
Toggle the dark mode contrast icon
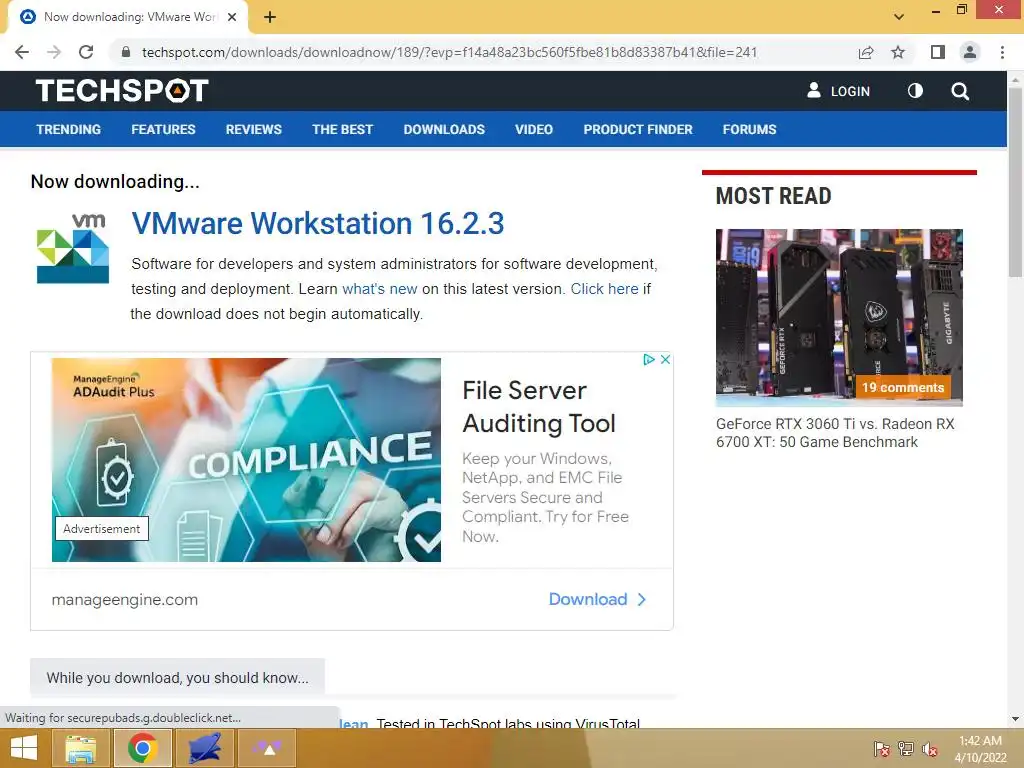915,91
